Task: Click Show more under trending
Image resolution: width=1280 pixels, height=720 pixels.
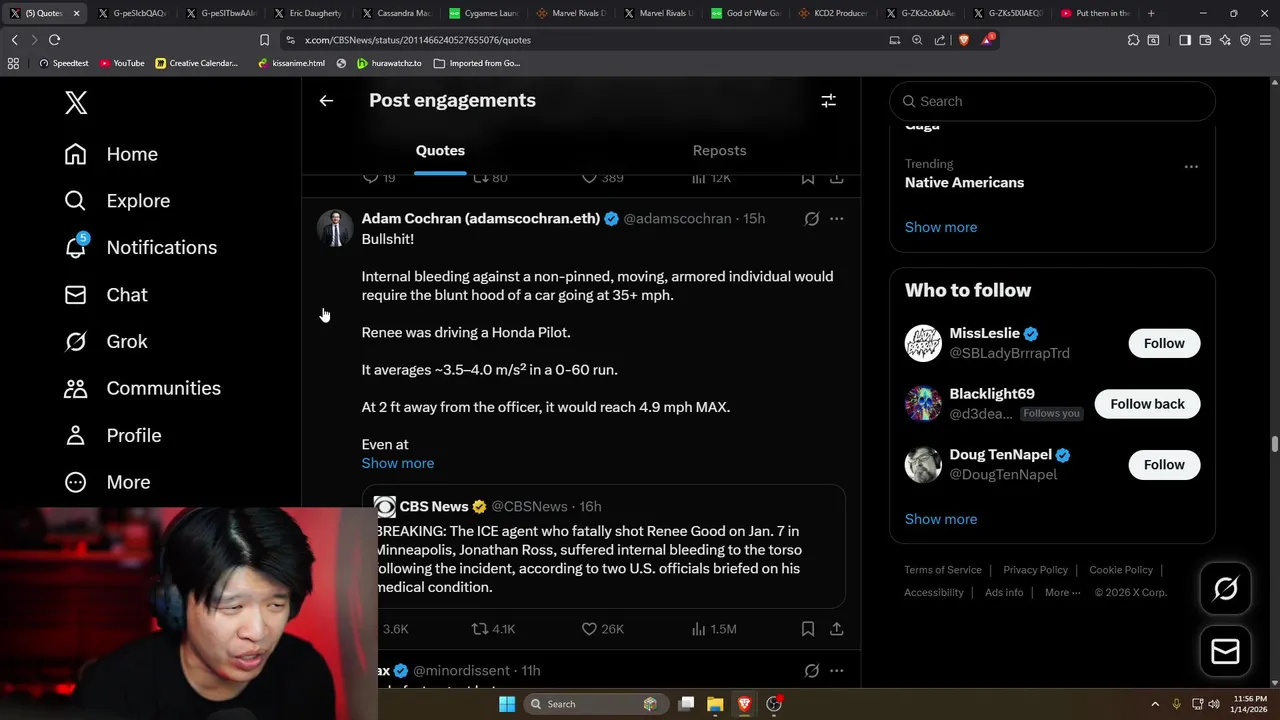Action: [941, 227]
